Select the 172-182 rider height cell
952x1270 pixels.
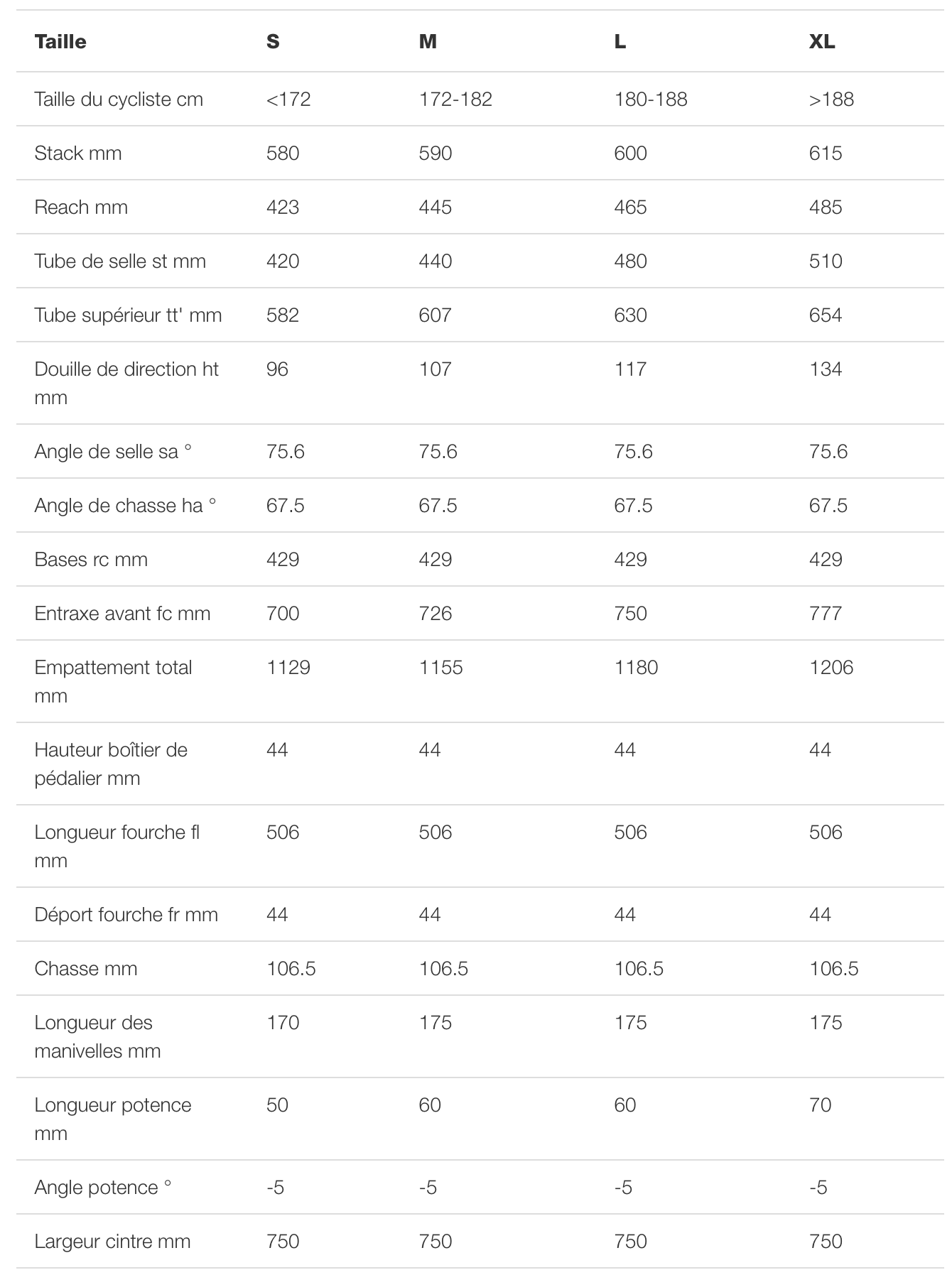click(x=455, y=99)
